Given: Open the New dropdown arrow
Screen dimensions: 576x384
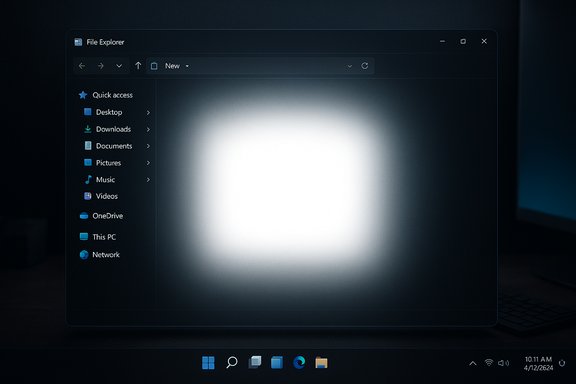Looking at the screenshot, I should pyautogui.click(x=187, y=66).
